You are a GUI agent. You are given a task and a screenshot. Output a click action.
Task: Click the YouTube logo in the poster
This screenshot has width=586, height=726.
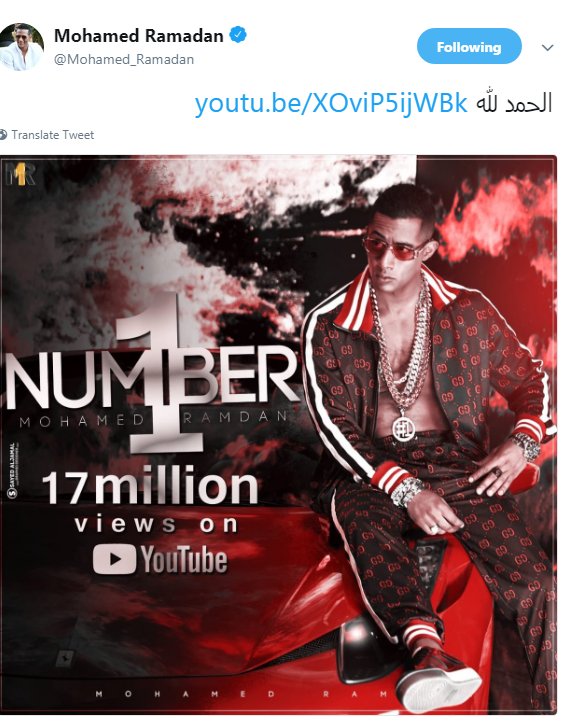point(160,559)
